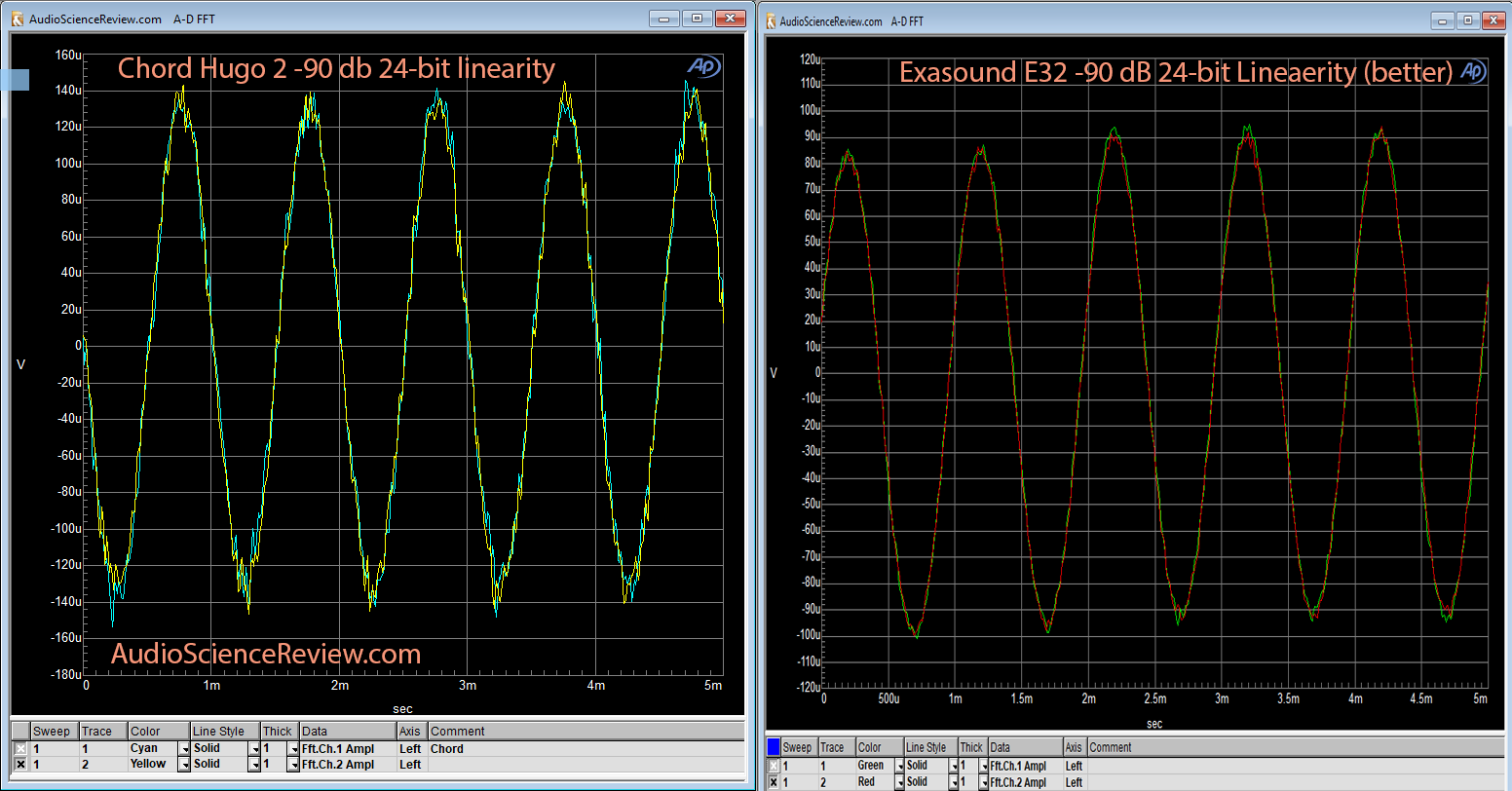The height and width of the screenshot is (791, 1512).
Task: Click Data column header in Exasound legend
Action: [x=1025, y=748]
